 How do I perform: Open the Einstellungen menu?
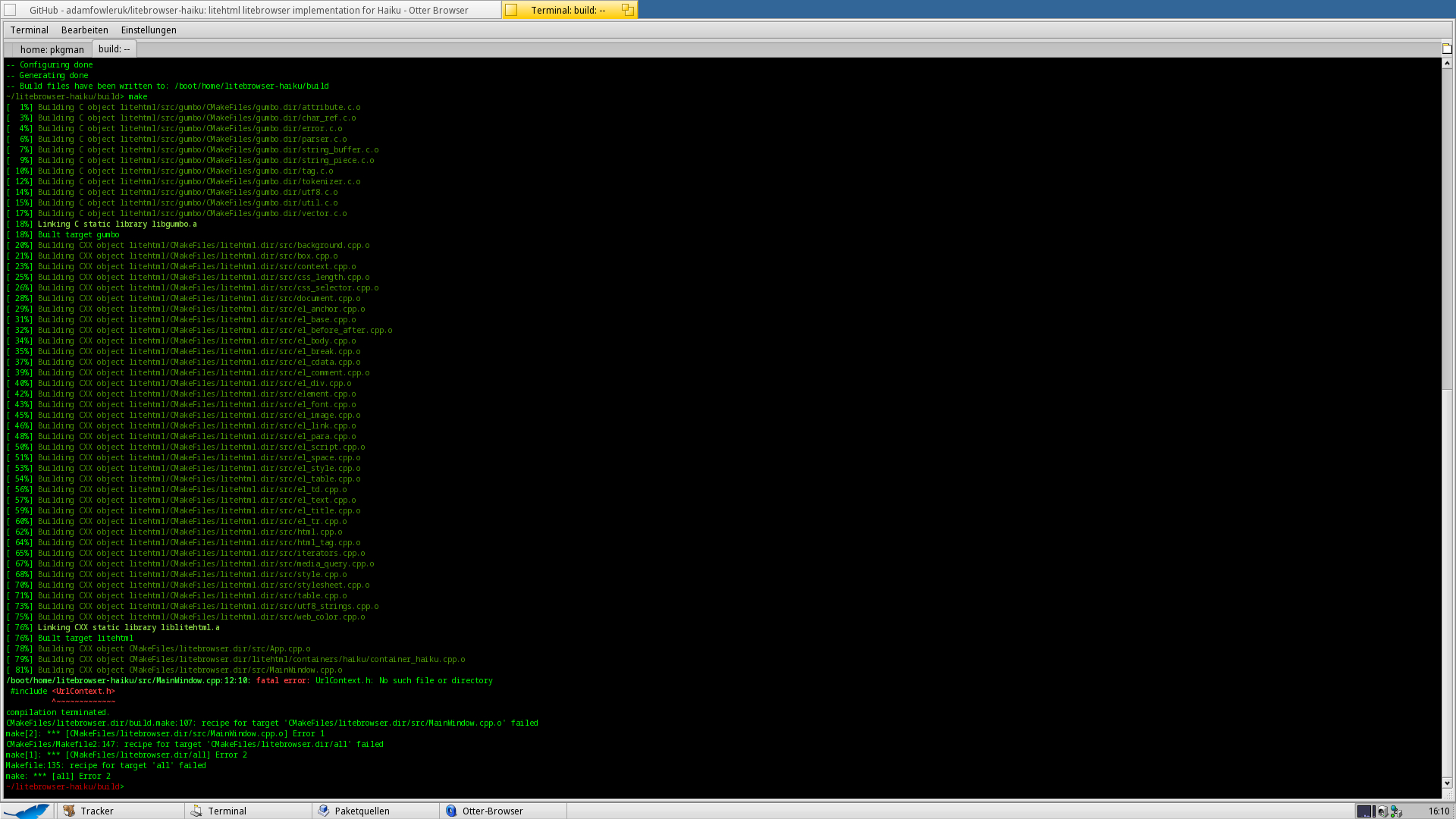(149, 30)
